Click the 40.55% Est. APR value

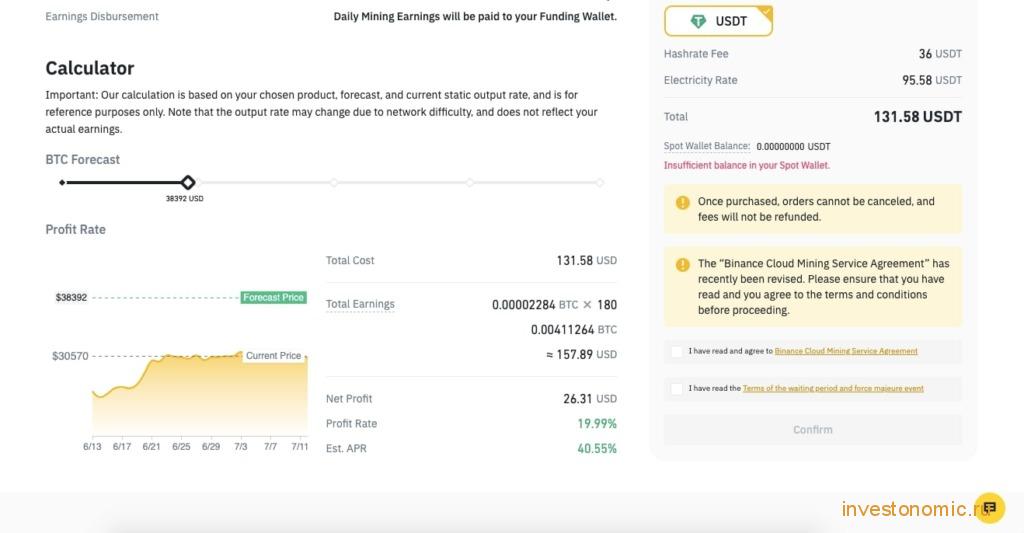point(597,449)
